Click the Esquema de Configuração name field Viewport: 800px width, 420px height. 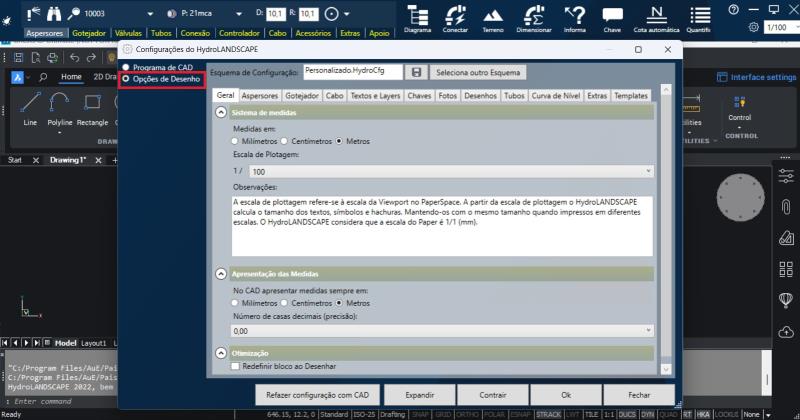[x=352, y=72]
